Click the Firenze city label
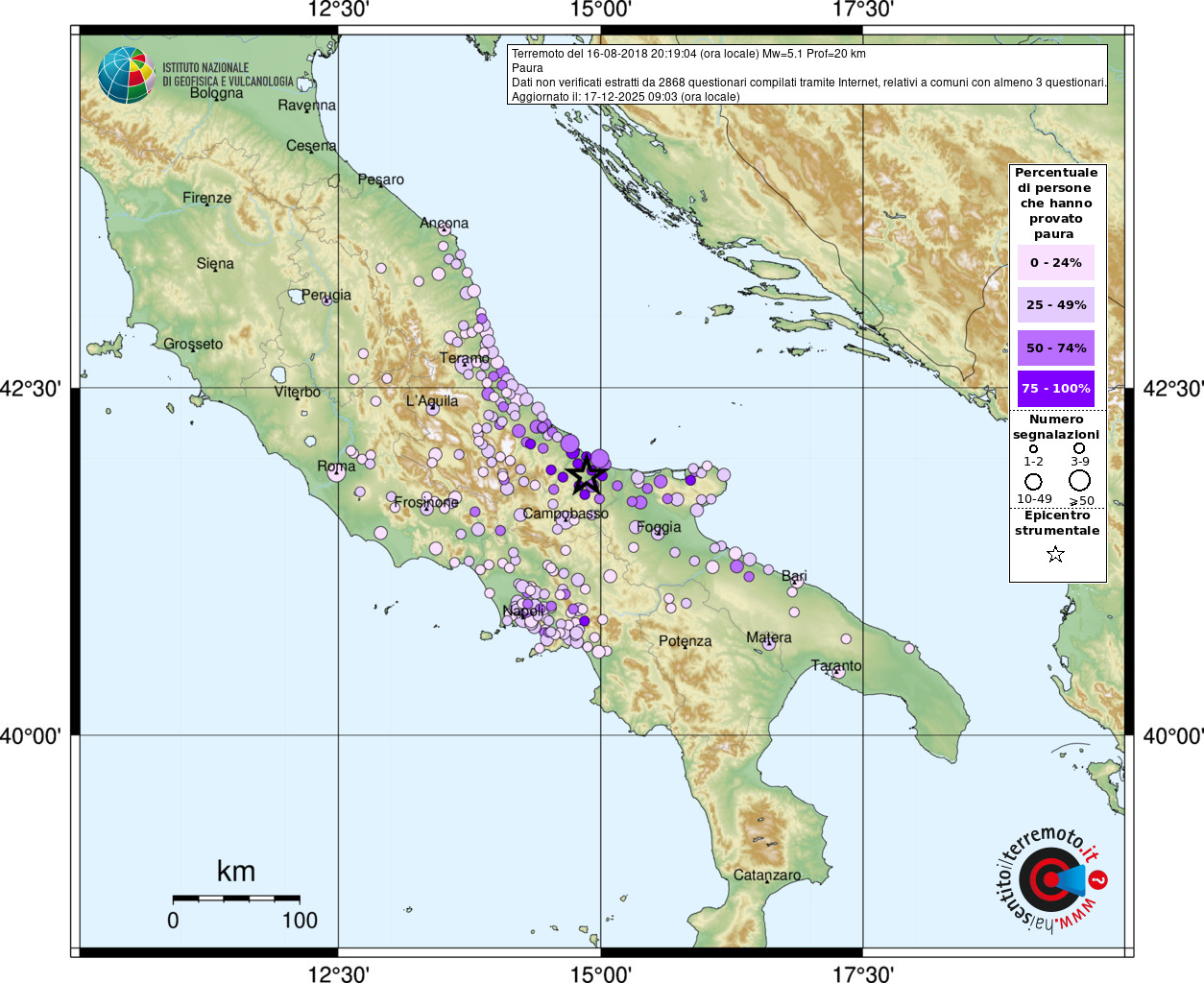1204x983 pixels. pyautogui.click(x=207, y=198)
